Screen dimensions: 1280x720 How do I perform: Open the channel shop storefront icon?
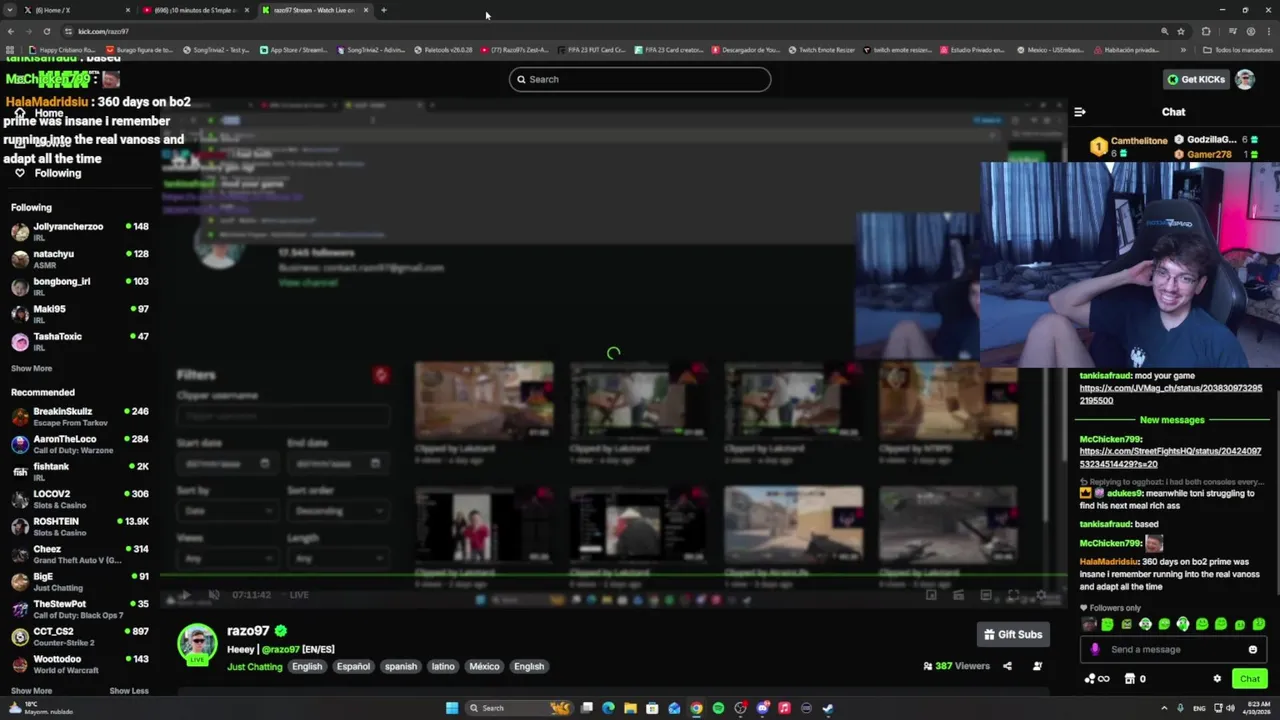[x=1129, y=679]
